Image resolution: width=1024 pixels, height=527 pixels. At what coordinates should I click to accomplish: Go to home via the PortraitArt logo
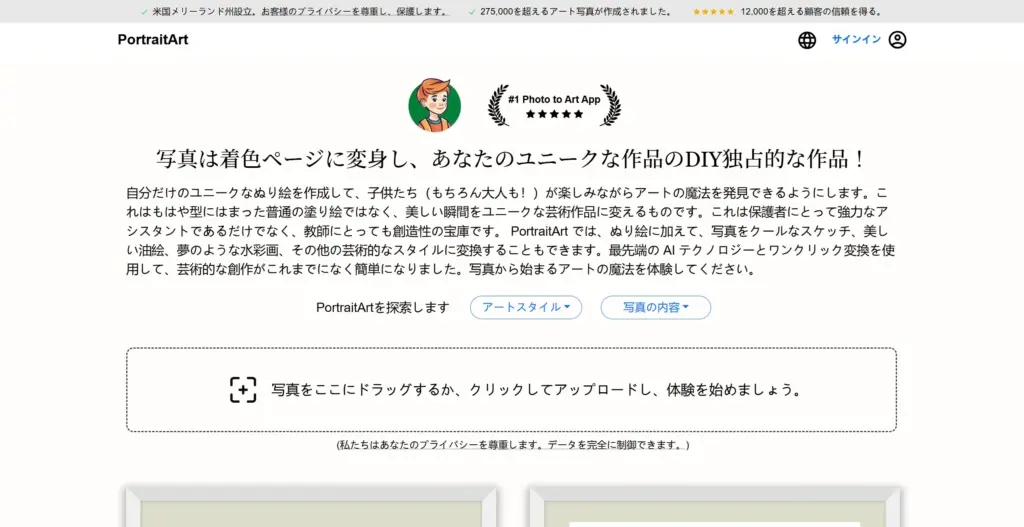pos(152,40)
